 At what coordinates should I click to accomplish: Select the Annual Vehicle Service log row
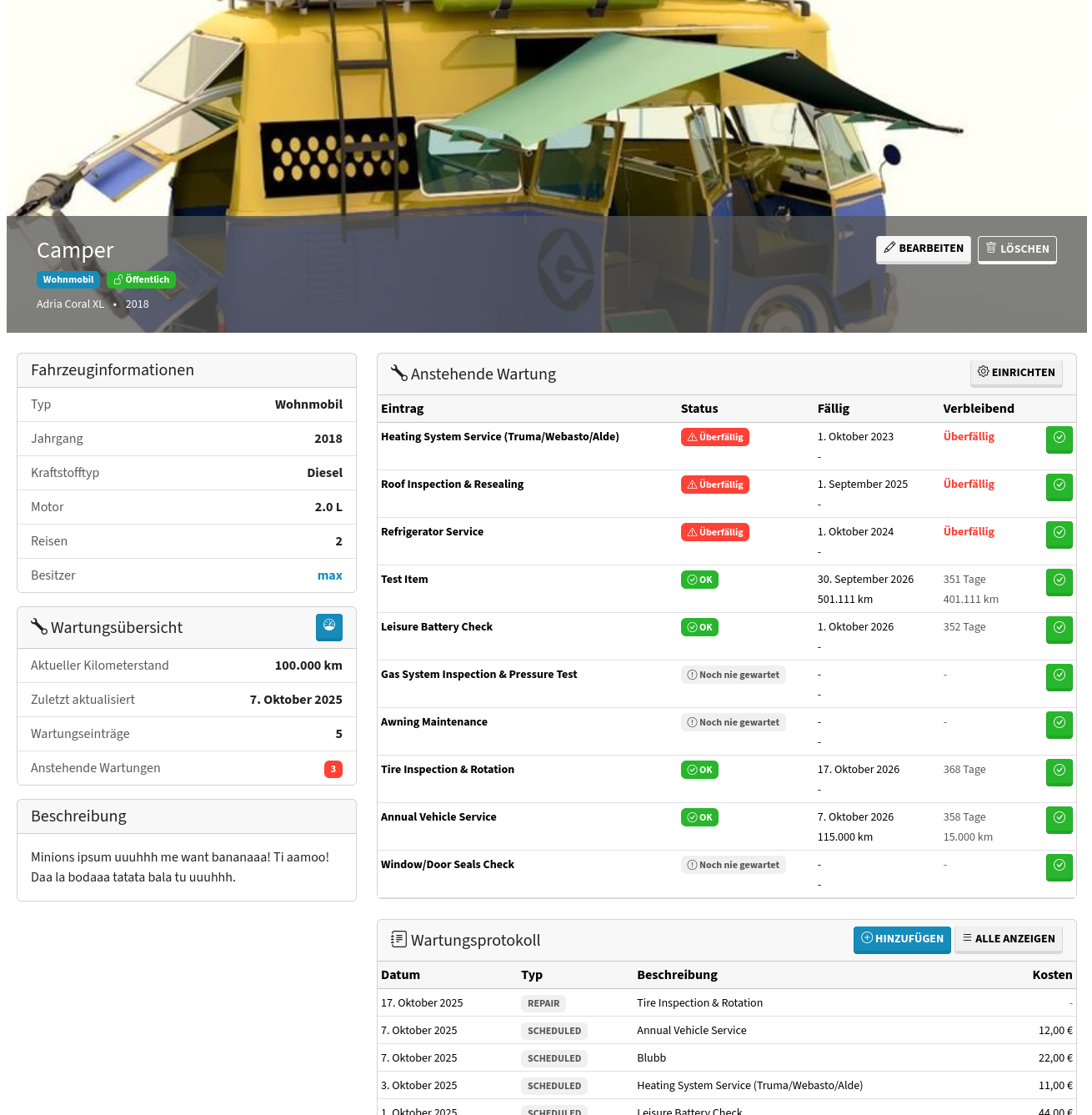[691, 1031]
